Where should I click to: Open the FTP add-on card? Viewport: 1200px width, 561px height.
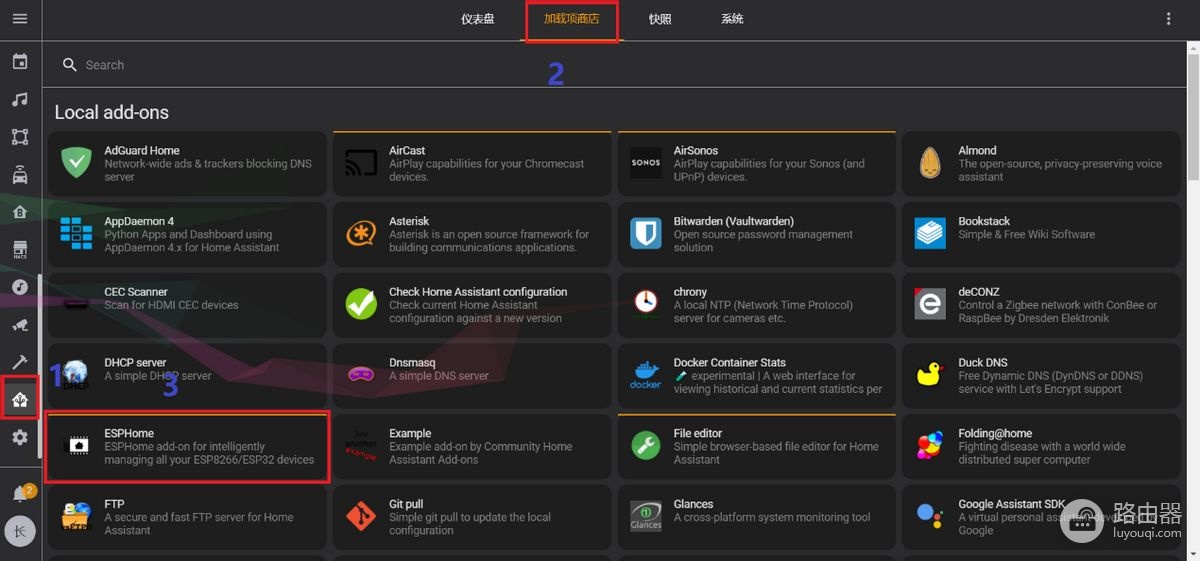pos(188,517)
